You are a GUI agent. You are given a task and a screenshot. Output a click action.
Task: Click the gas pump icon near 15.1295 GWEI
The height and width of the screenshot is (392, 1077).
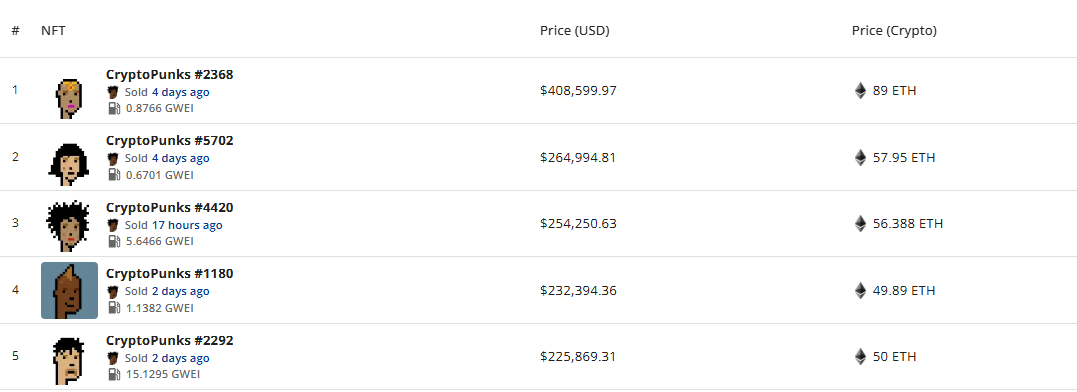[x=114, y=375]
